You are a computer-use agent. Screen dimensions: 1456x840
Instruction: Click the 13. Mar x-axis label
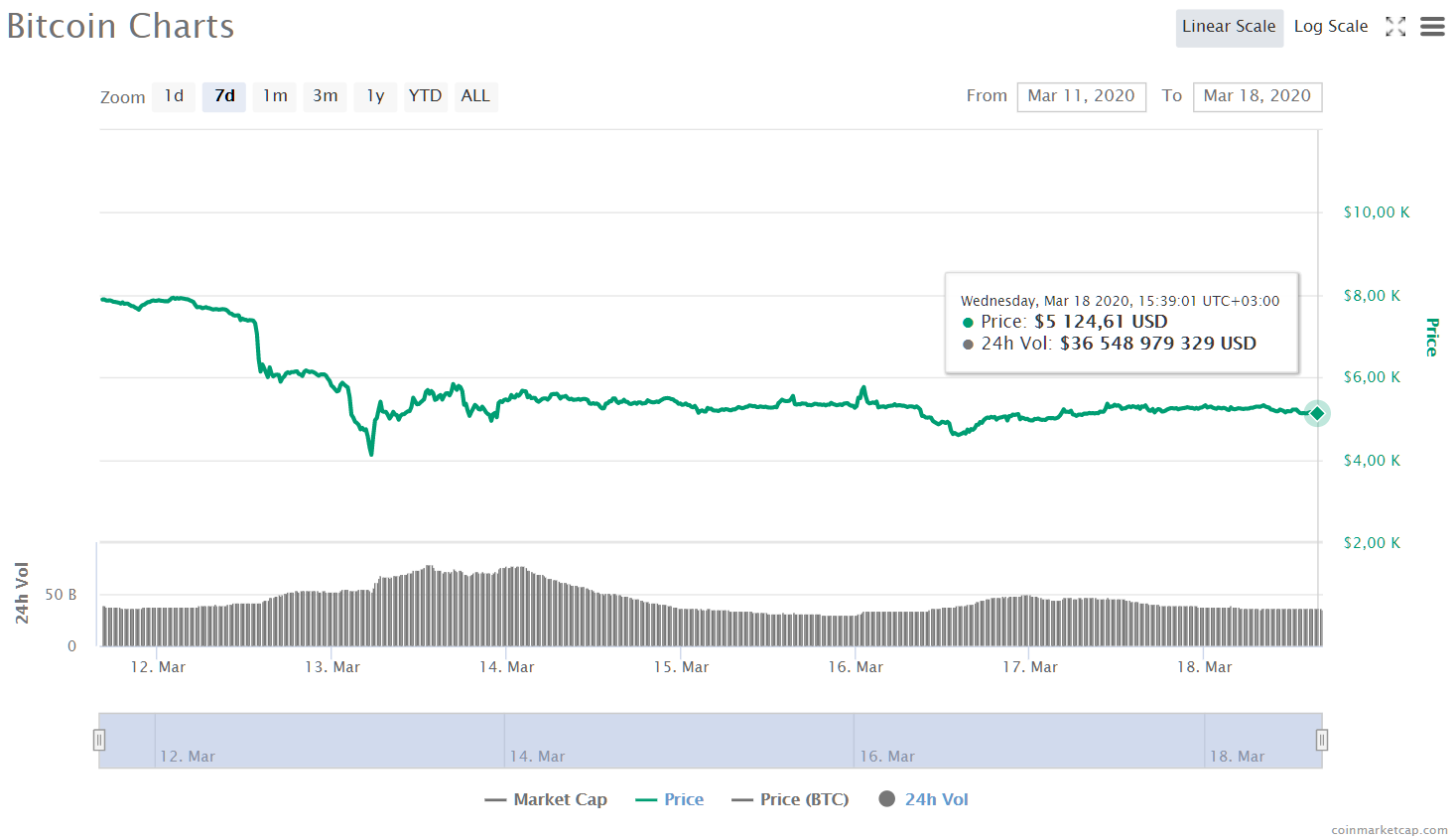pos(332,667)
